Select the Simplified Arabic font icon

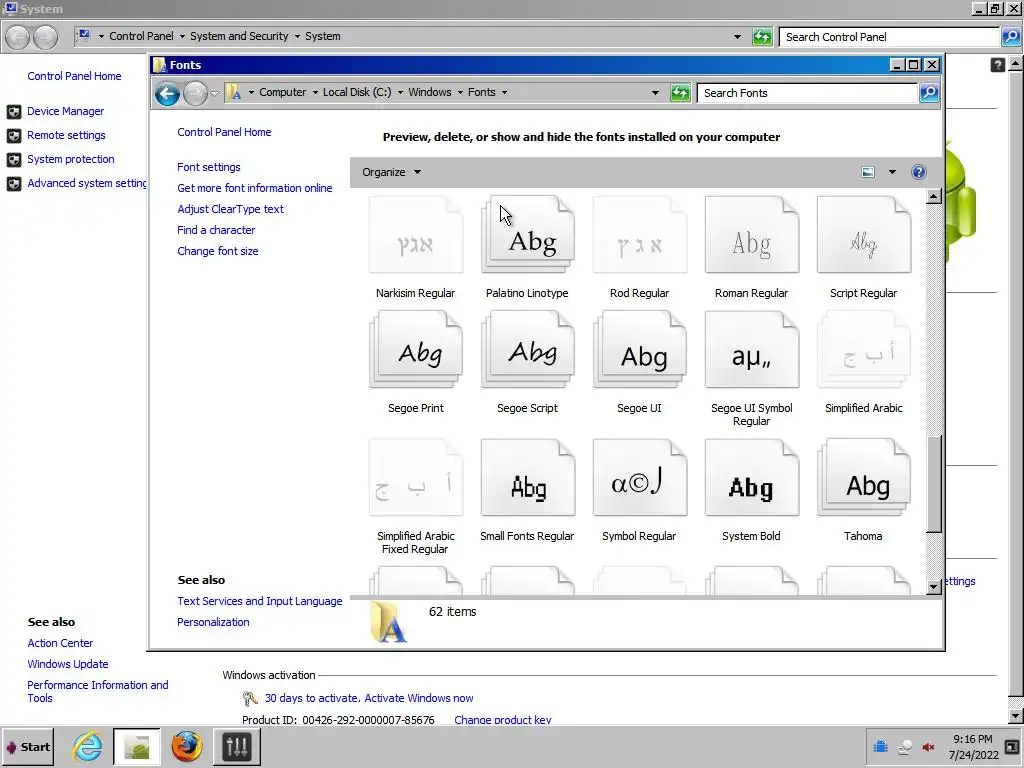863,350
